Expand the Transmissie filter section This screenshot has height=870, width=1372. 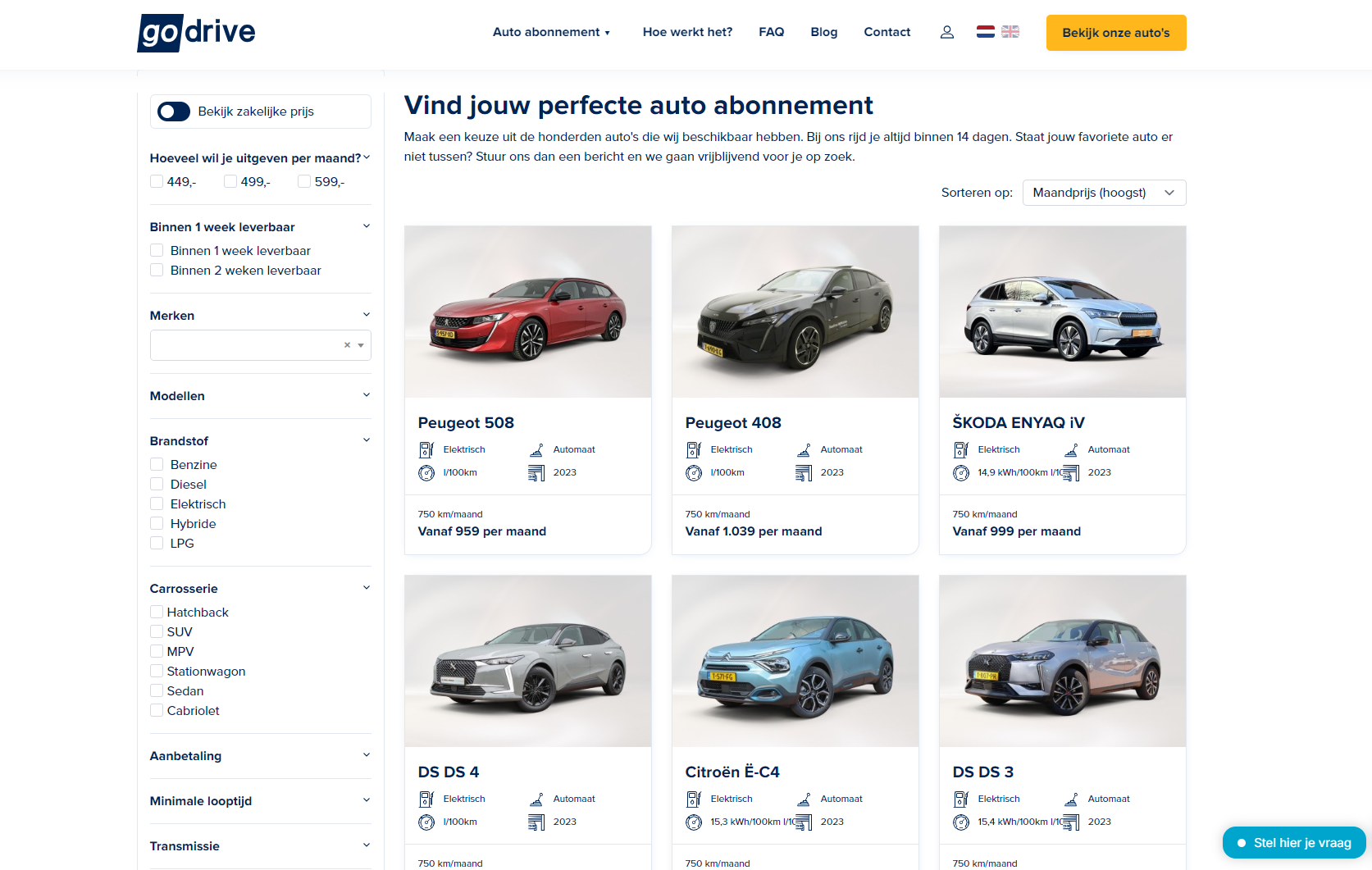click(x=260, y=846)
